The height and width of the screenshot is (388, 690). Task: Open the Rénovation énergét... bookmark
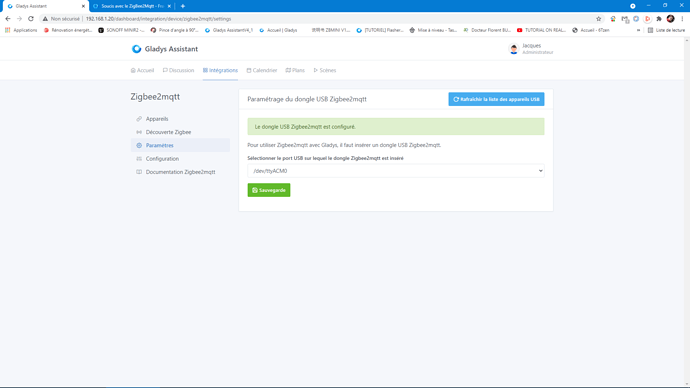tap(68, 30)
